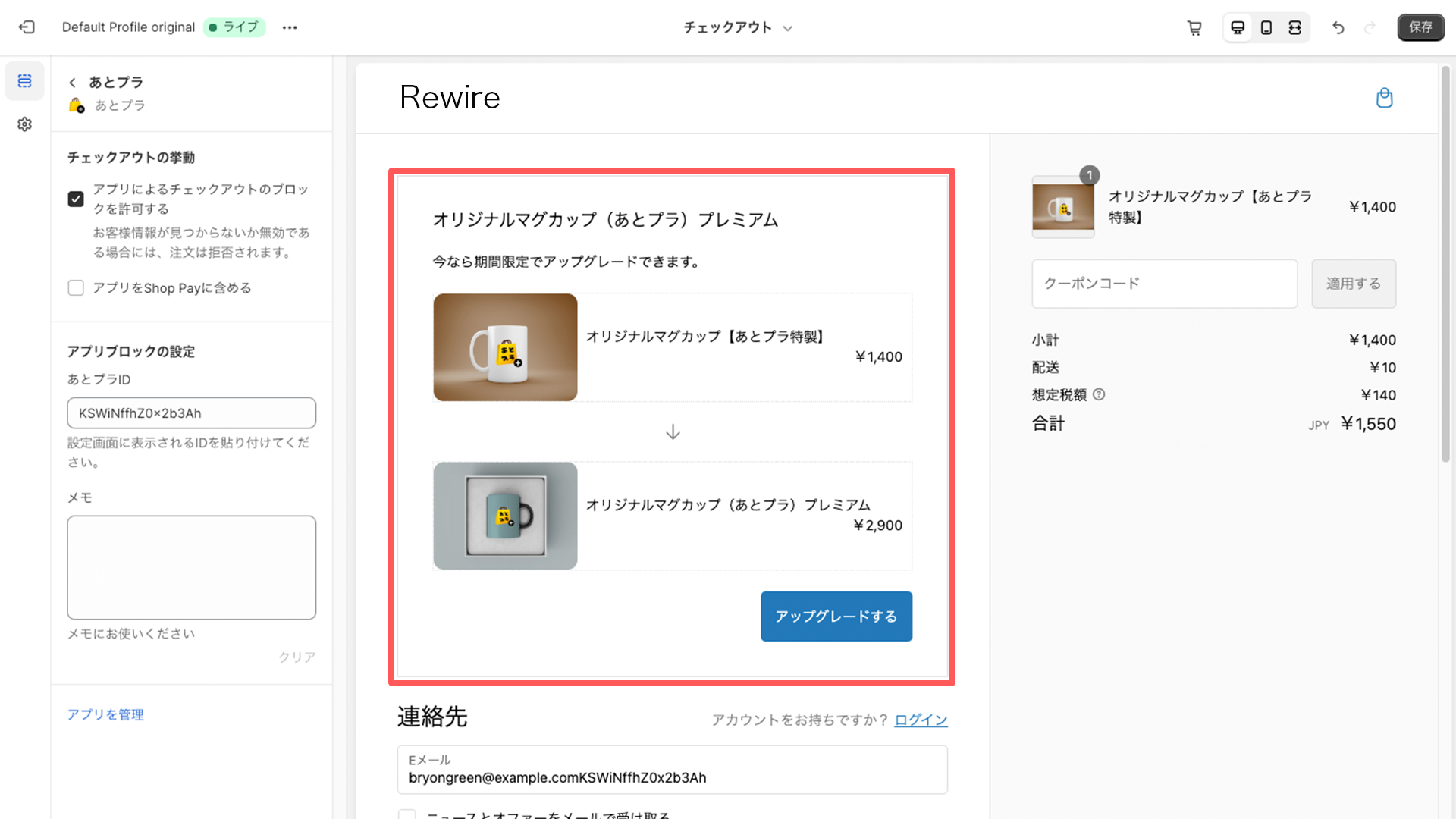
Task: Click the Default Profile original title
Action: click(x=128, y=27)
